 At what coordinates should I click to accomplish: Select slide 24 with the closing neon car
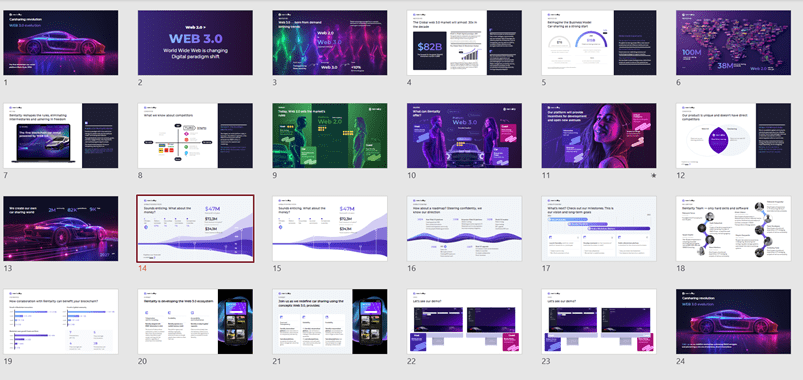coord(733,322)
